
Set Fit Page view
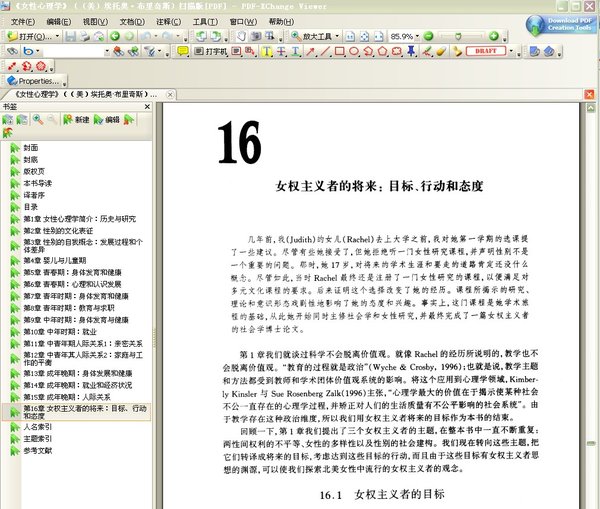click(364, 36)
